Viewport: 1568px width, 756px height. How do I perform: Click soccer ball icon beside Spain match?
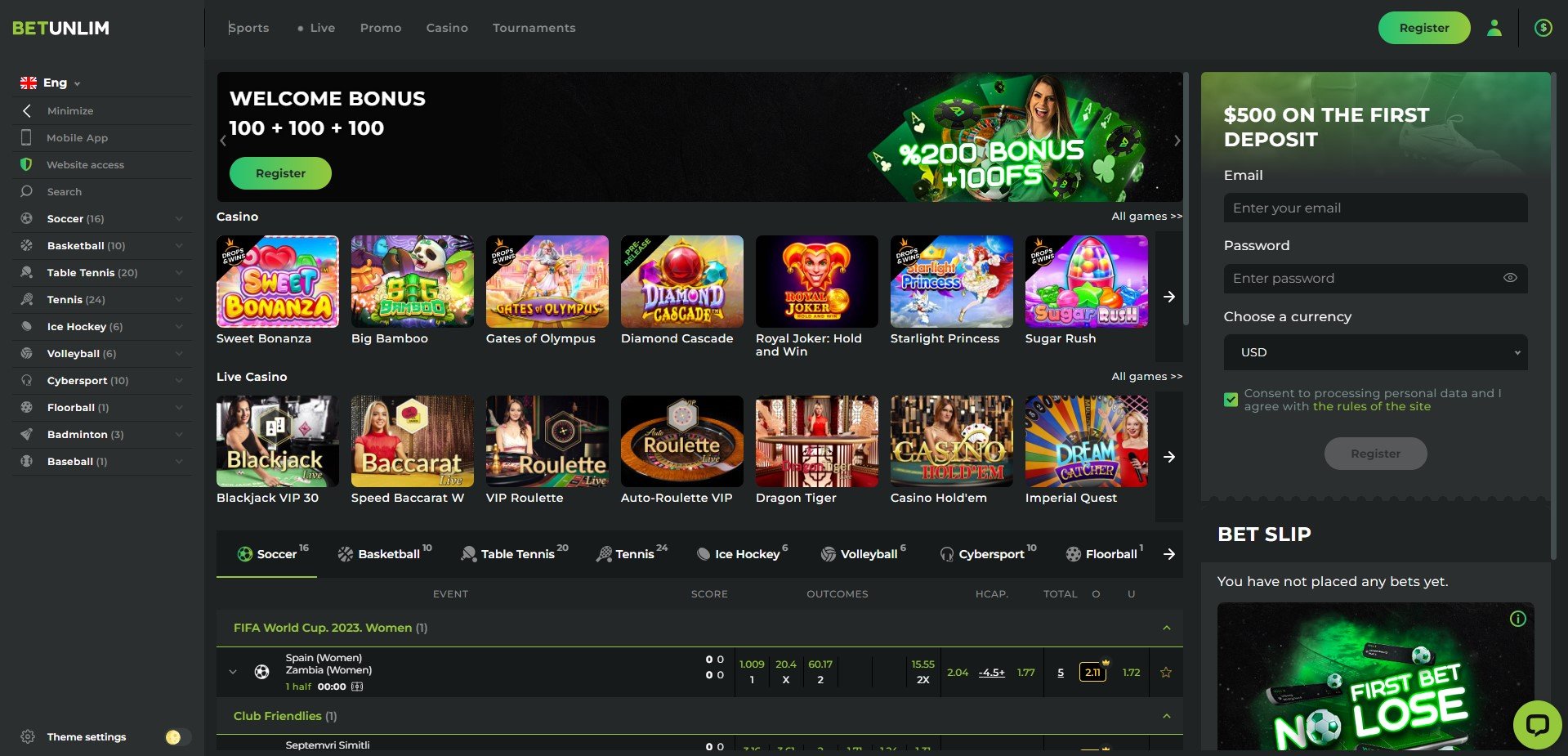pos(261,672)
